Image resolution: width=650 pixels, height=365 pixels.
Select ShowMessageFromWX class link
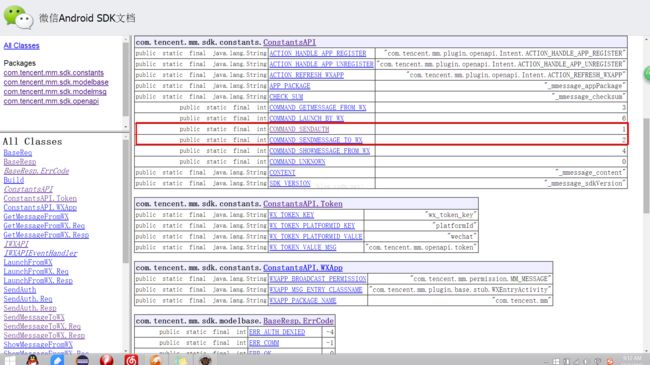pyautogui.click(x=38, y=344)
